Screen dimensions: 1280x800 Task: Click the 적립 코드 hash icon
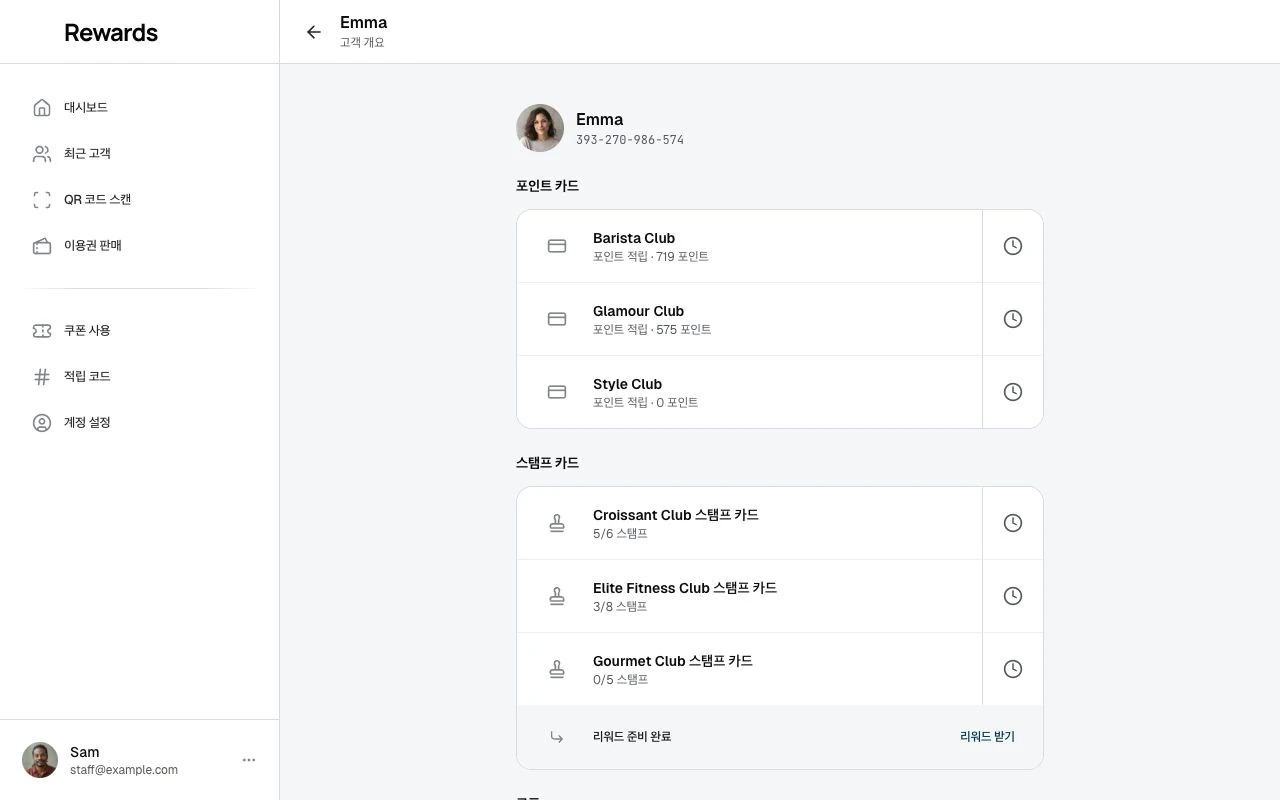[42, 376]
